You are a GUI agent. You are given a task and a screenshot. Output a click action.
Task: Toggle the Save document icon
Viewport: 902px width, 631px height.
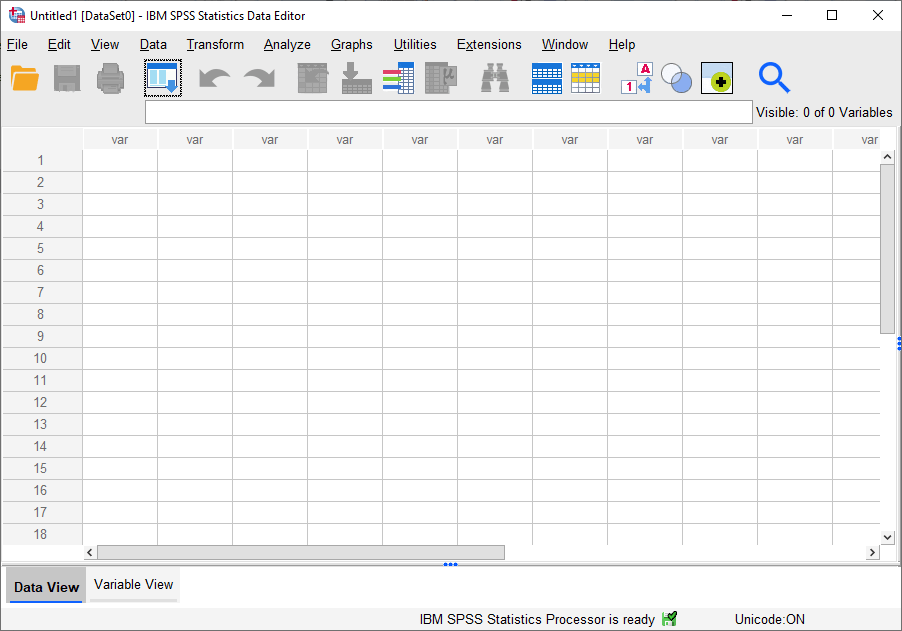tap(67, 78)
